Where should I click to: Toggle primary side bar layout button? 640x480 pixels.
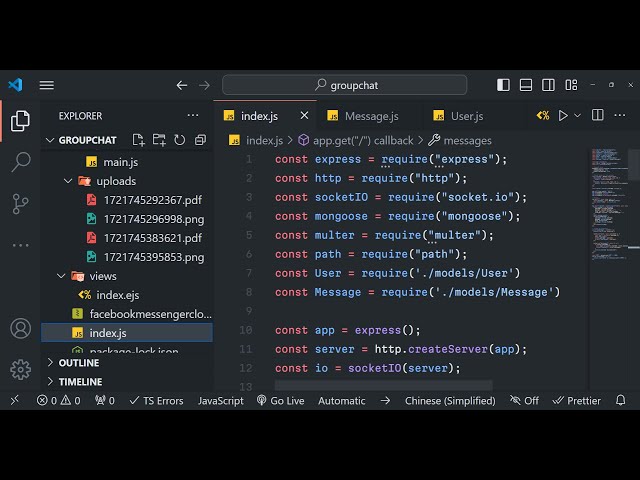click(503, 85)
